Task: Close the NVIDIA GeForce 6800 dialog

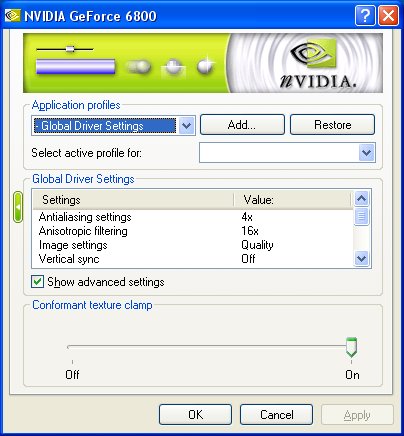Action: (x=388, y=15)
